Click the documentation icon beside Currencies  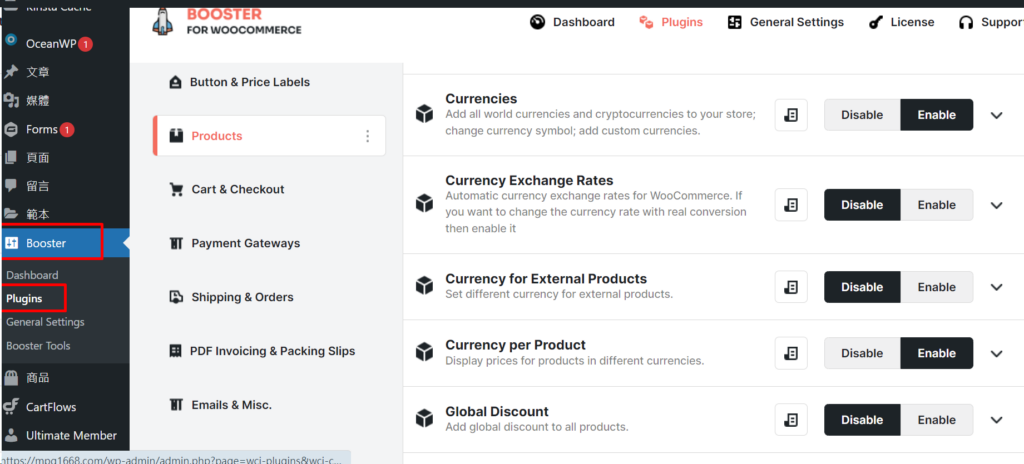791,115
